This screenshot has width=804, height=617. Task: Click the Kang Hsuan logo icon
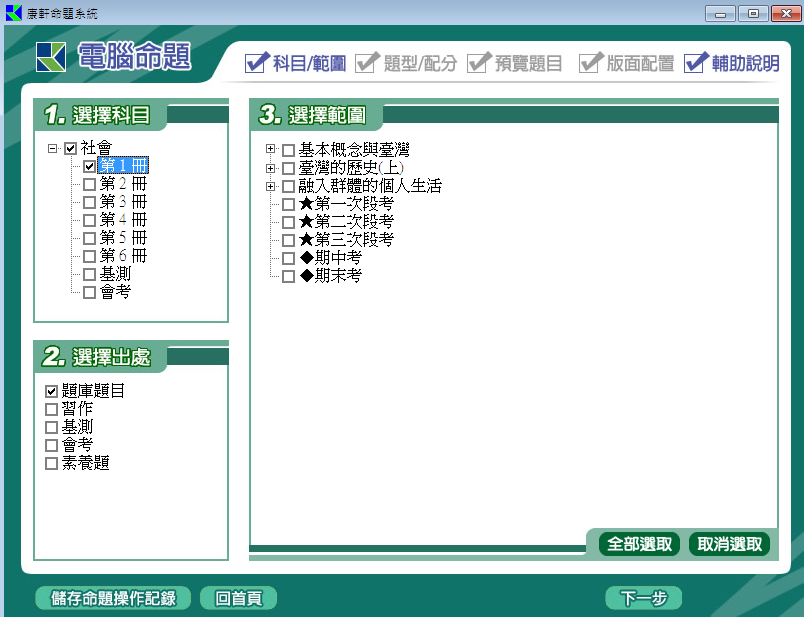(x=51, y=57)
